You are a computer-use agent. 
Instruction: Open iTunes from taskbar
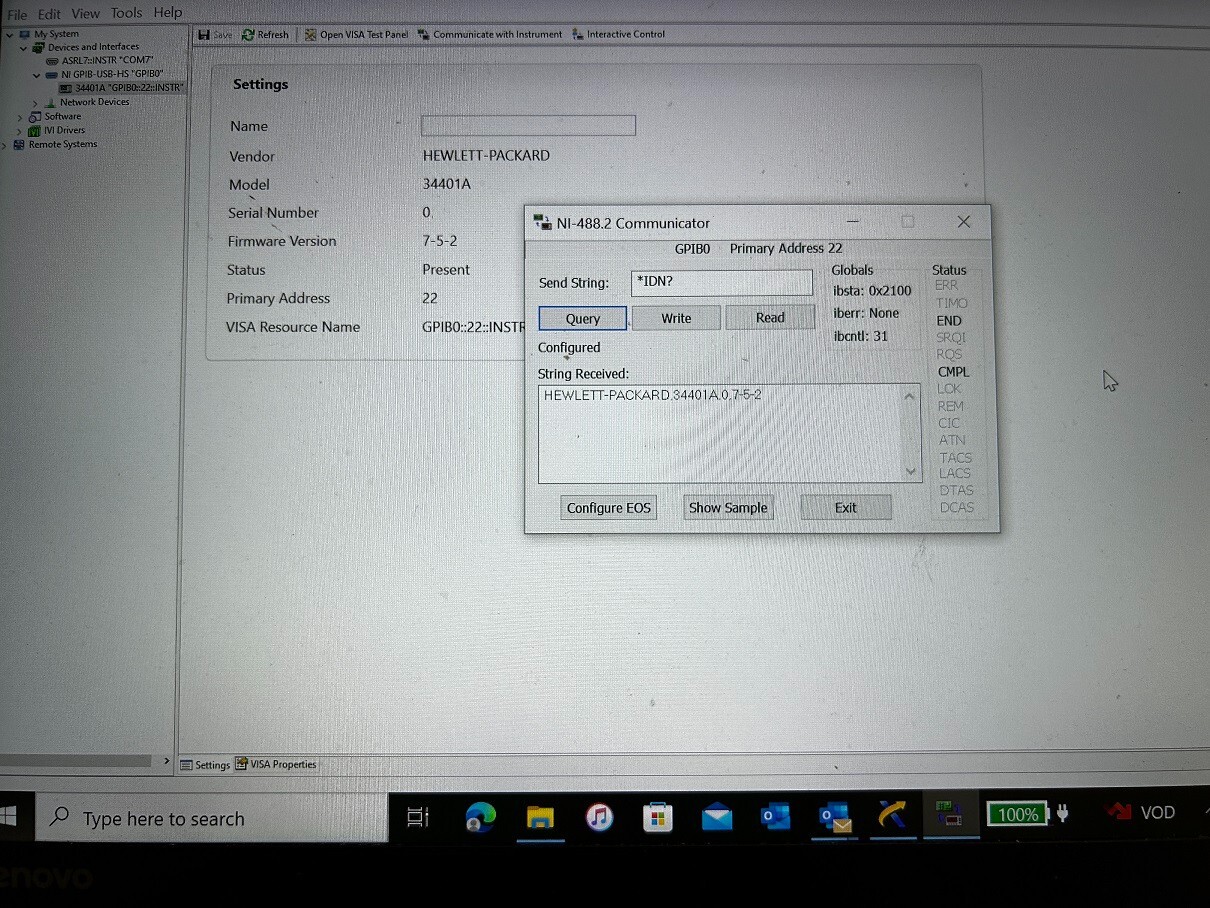point(599,818)
